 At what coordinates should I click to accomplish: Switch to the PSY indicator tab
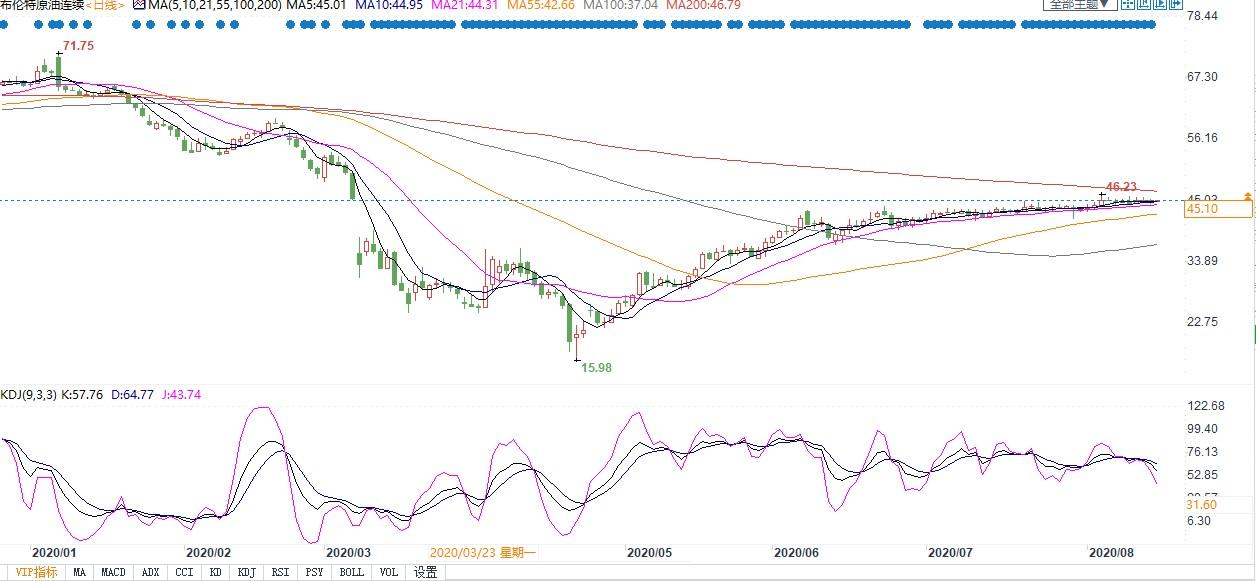(314, 572)
